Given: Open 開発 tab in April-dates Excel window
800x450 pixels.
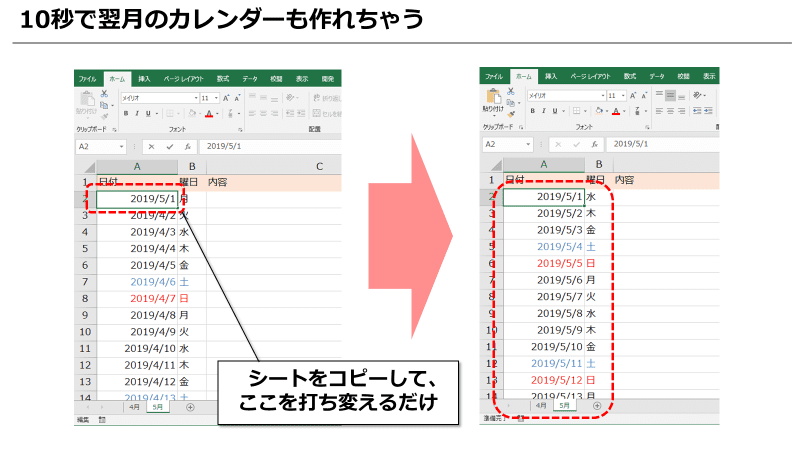Looking at the screenshot, I should tap(328, 79).
